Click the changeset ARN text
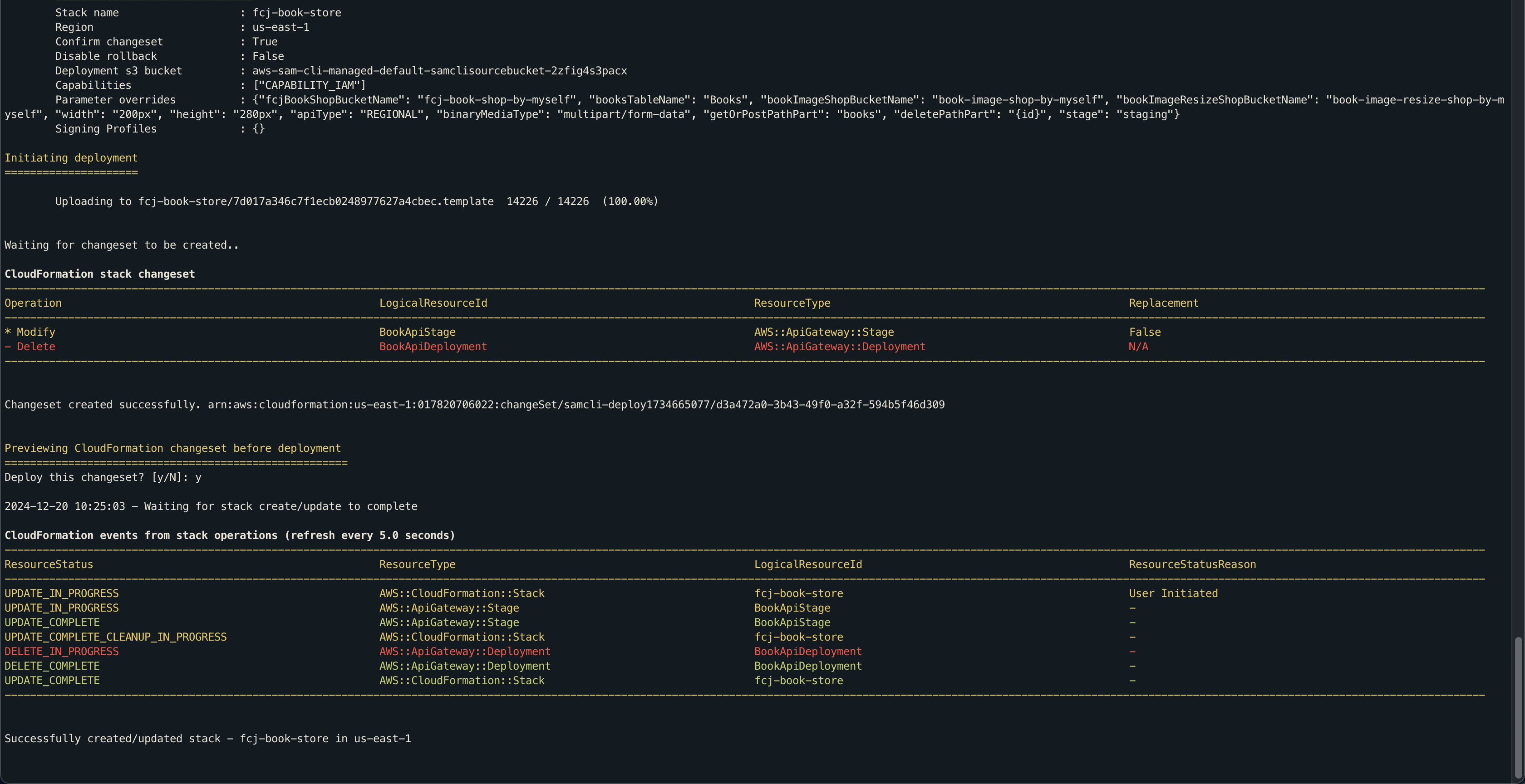This screenshot has height=784, width=1525. click(576, 405)
